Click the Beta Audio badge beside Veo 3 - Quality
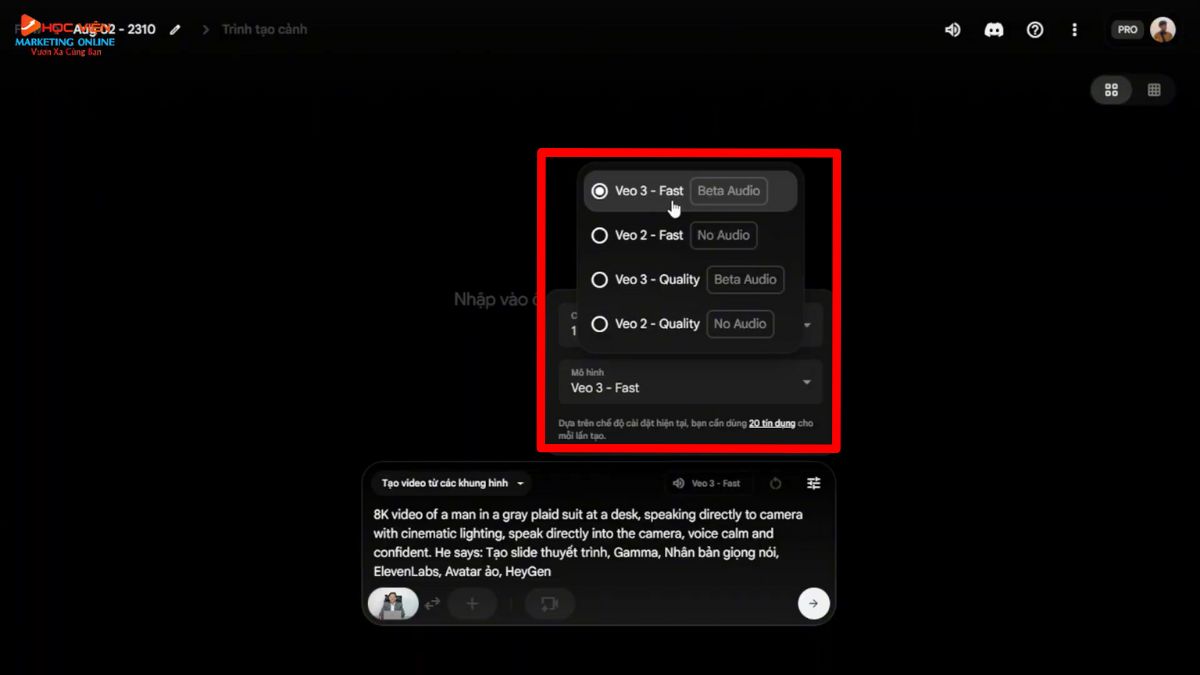The image size is (1200, 675). 745,280
